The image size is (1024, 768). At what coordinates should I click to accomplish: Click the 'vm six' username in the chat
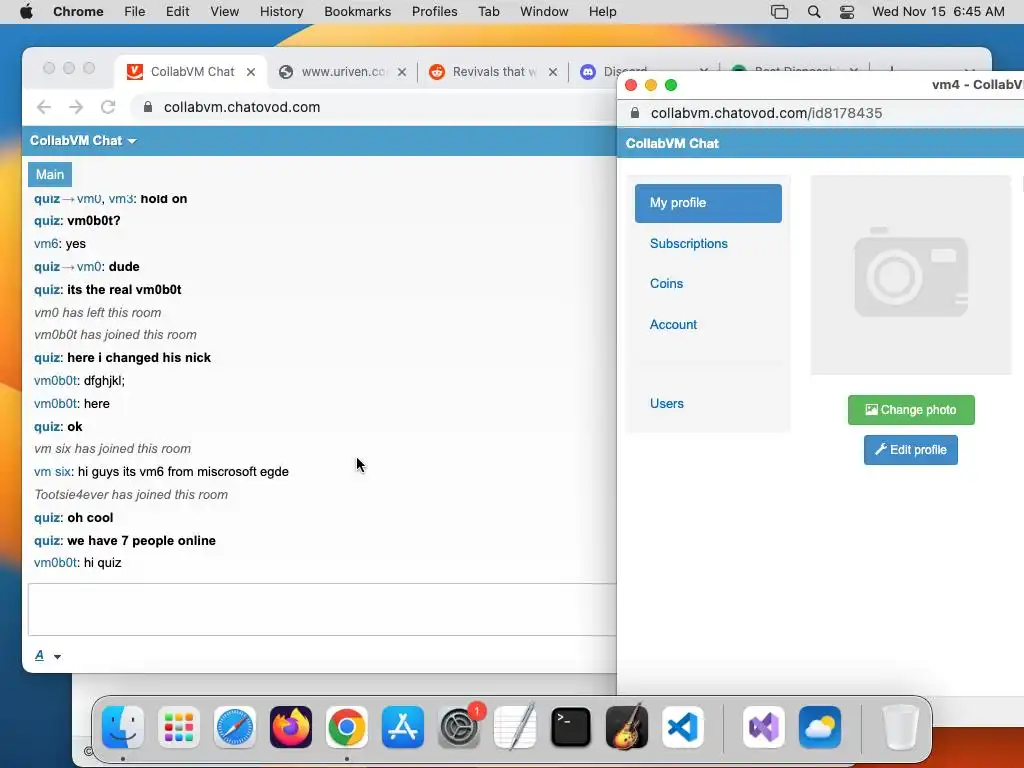point(52,472)
